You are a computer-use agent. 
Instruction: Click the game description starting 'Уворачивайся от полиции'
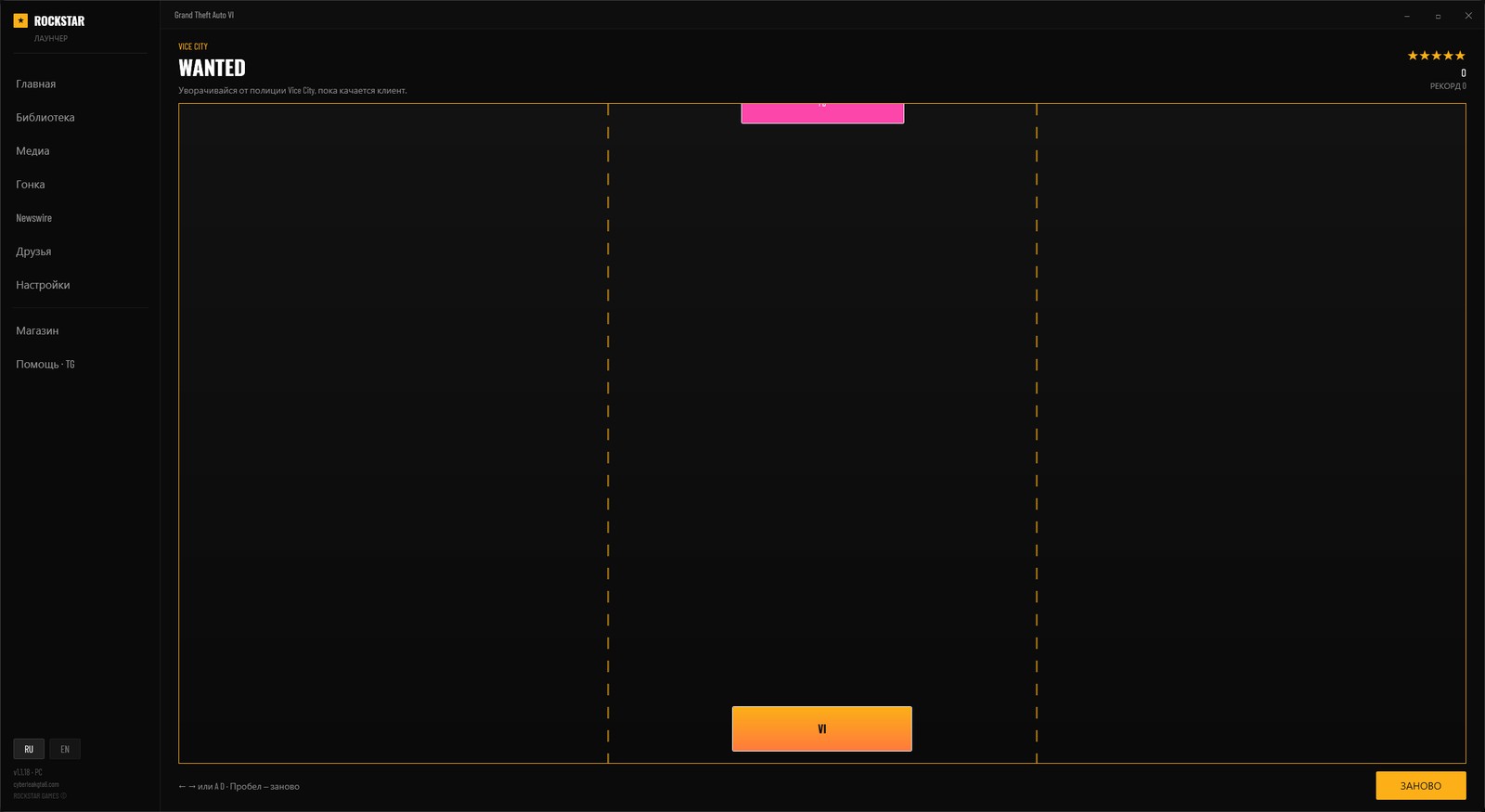292,91
